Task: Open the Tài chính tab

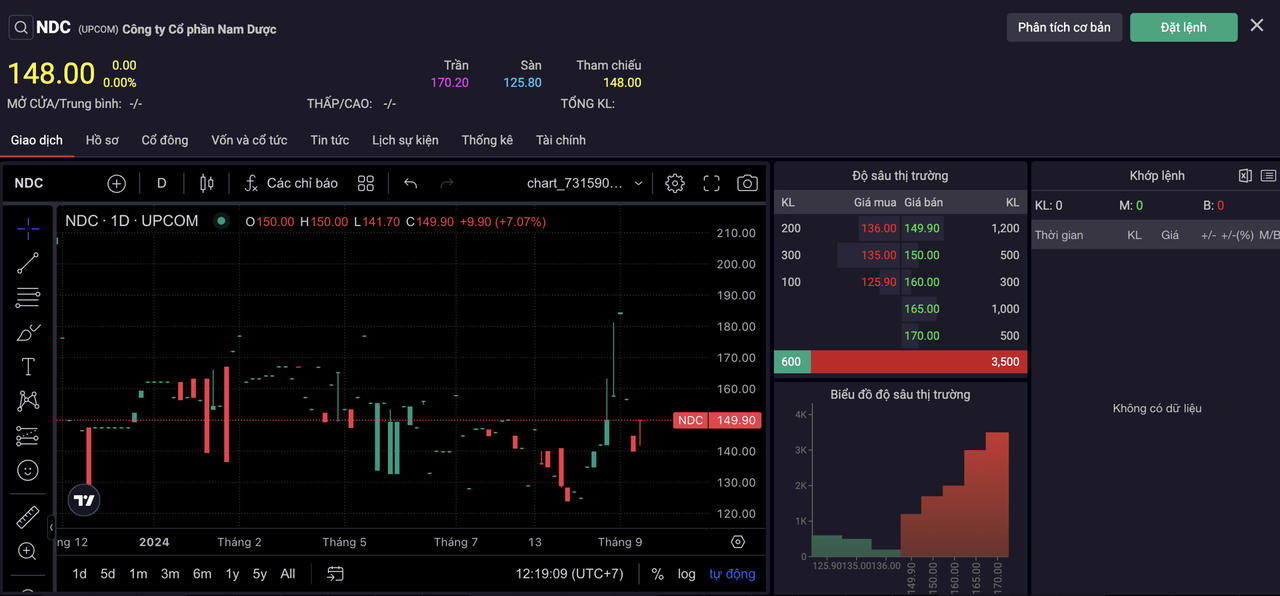Action: coord(560,140)
